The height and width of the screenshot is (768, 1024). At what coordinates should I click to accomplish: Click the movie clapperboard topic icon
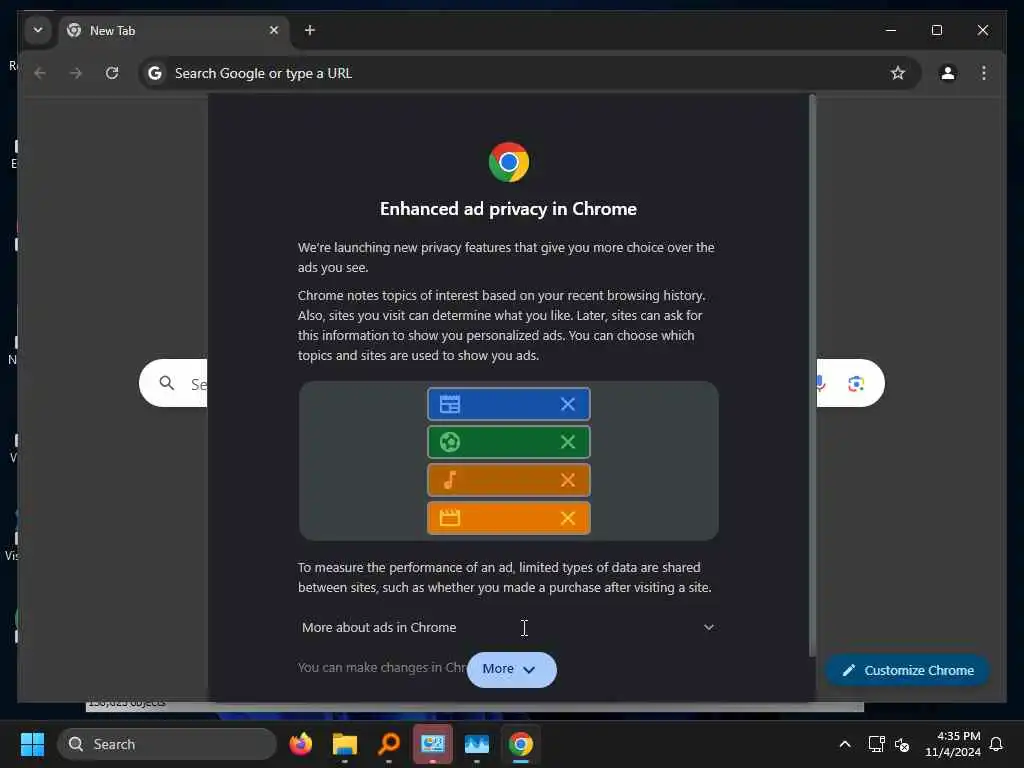pos(449,518)
